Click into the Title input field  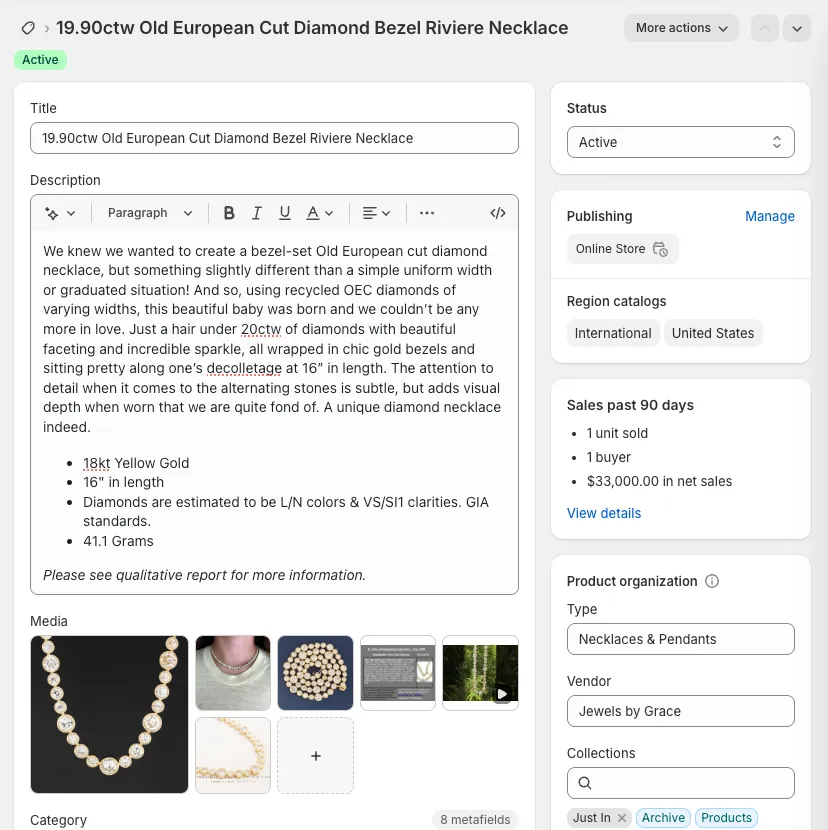click(x=274, y=138)
